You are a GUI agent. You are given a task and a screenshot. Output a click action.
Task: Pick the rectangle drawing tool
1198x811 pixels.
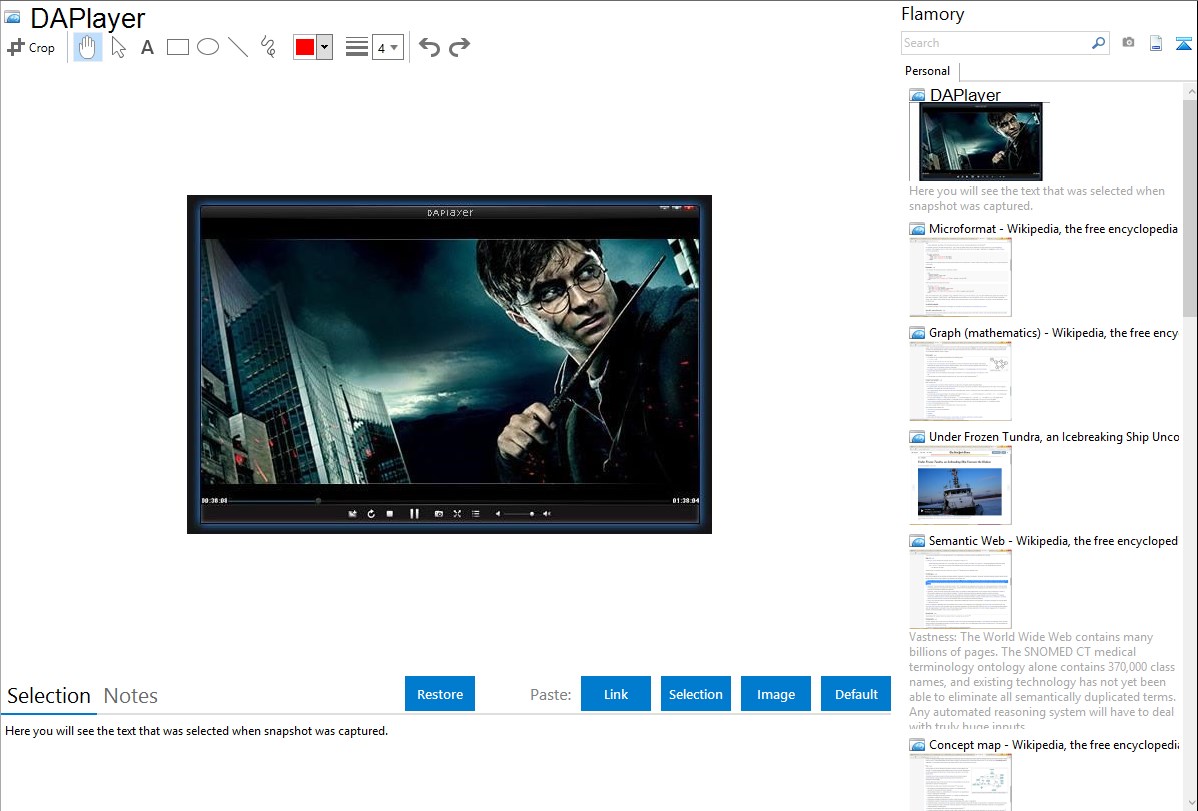(177, 47)
